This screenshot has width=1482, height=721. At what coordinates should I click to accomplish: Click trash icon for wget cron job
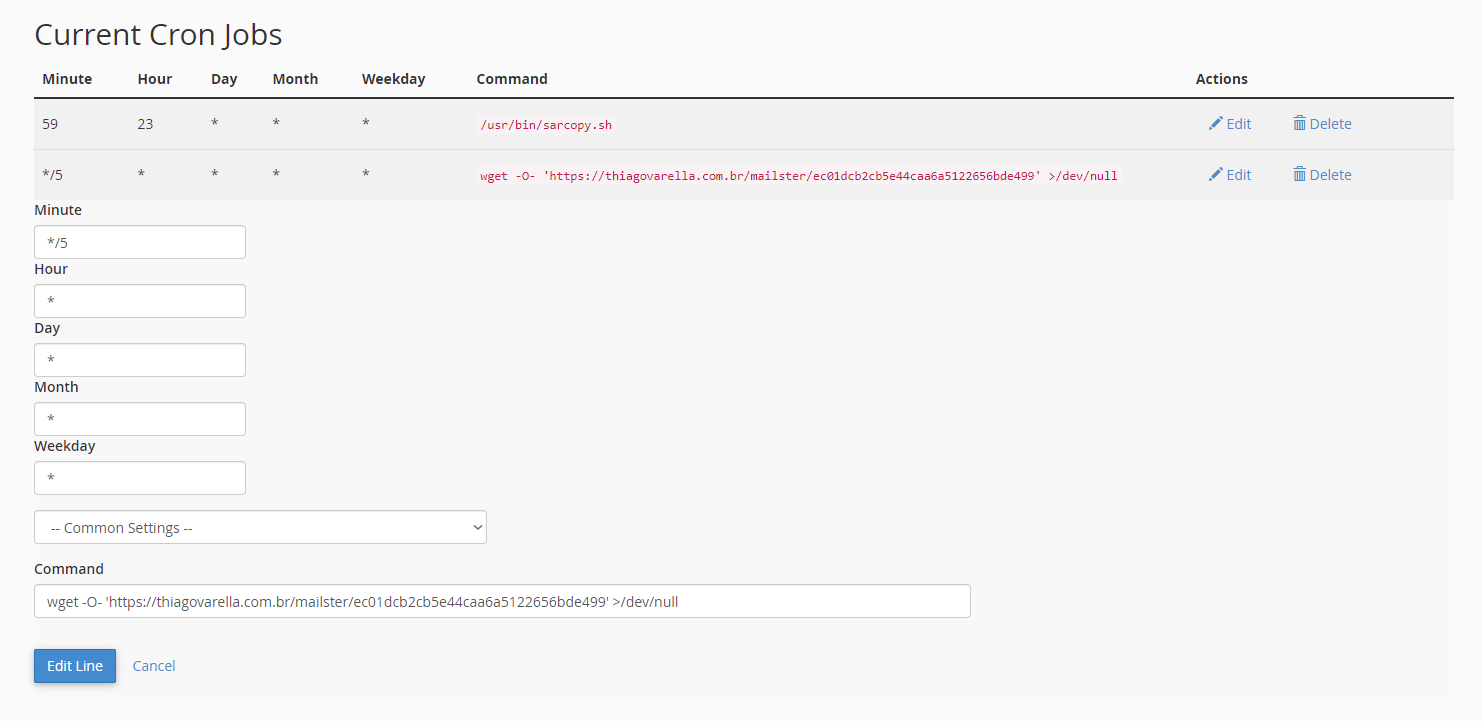coord(1299,174)
